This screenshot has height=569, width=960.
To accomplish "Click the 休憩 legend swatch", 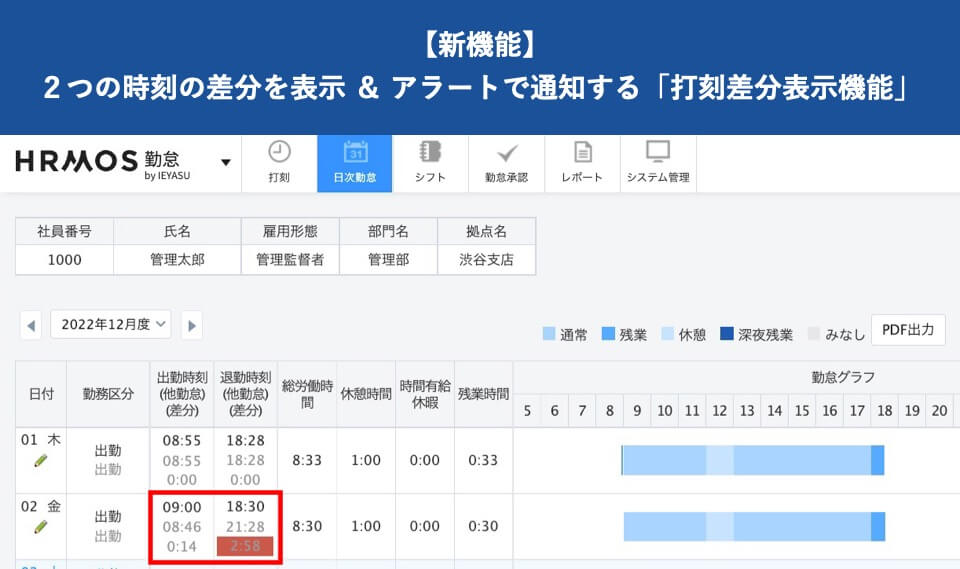I will tap(667, 334).
